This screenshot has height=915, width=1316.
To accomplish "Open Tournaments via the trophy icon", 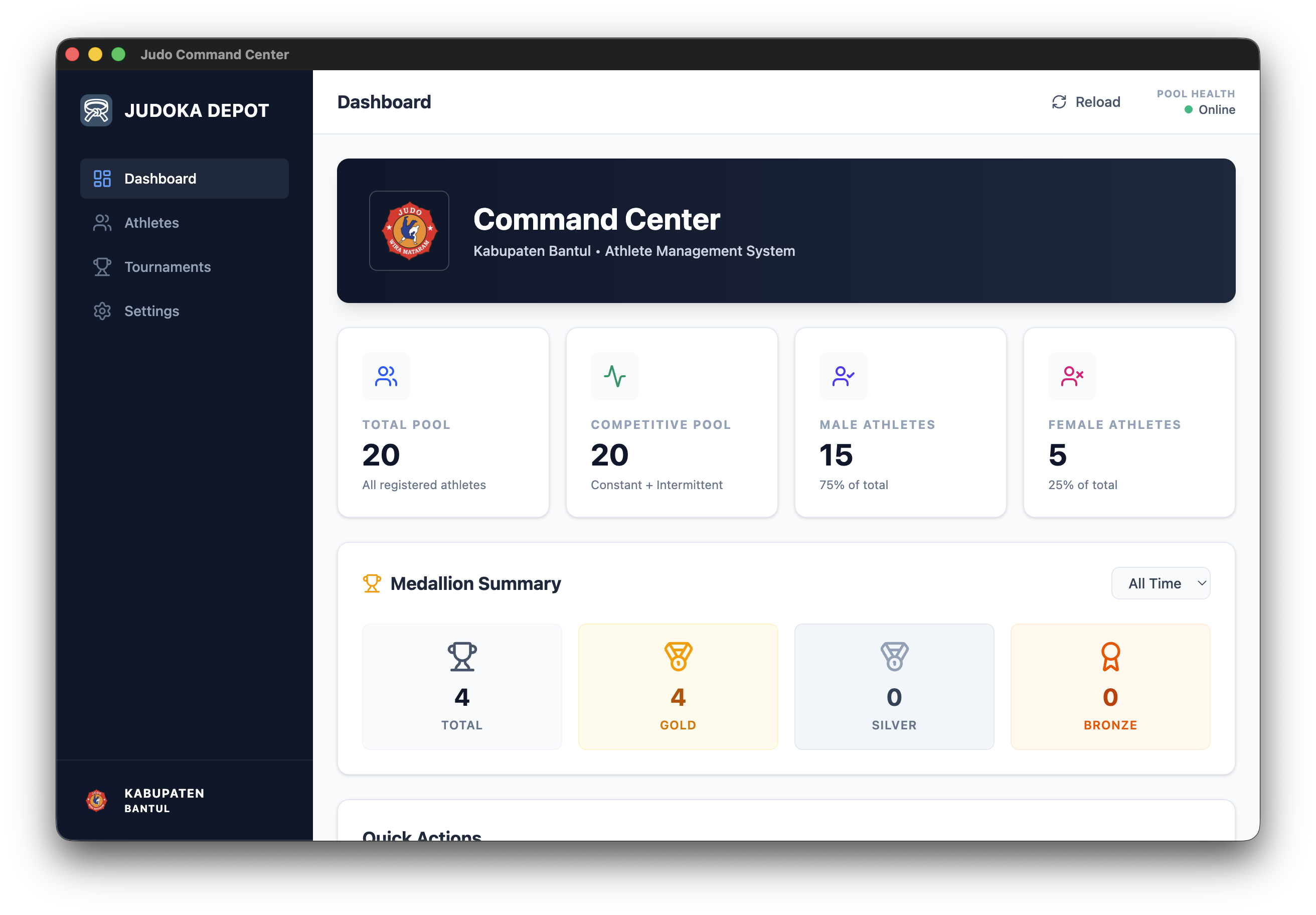I will (x=102, y=266).
